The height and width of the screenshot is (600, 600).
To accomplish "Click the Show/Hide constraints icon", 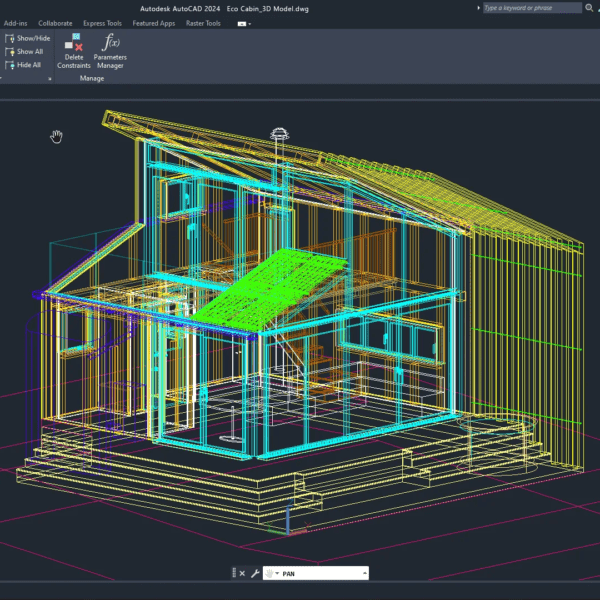I will click(x=10, y=38).
